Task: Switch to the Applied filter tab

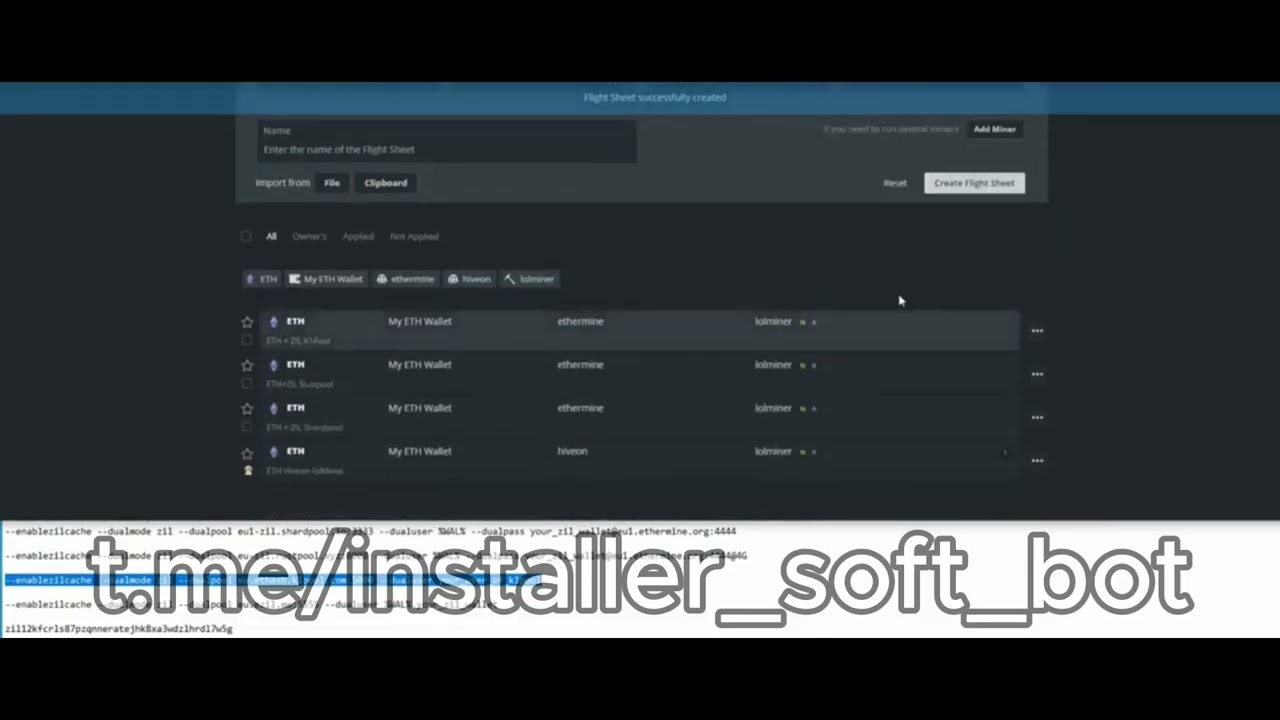Action: [358, 236]
